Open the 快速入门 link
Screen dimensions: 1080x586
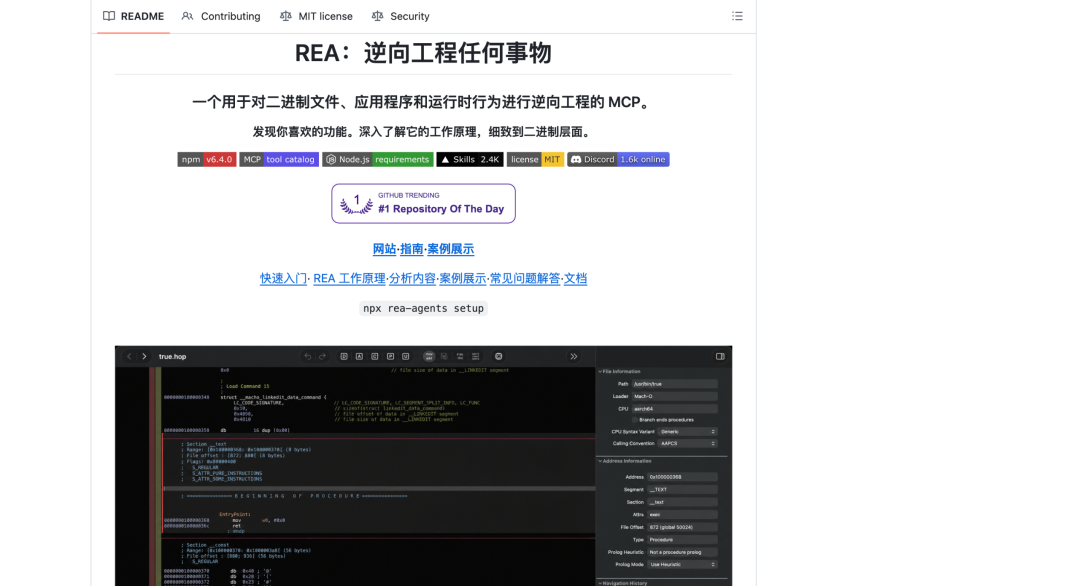[283, 279]
